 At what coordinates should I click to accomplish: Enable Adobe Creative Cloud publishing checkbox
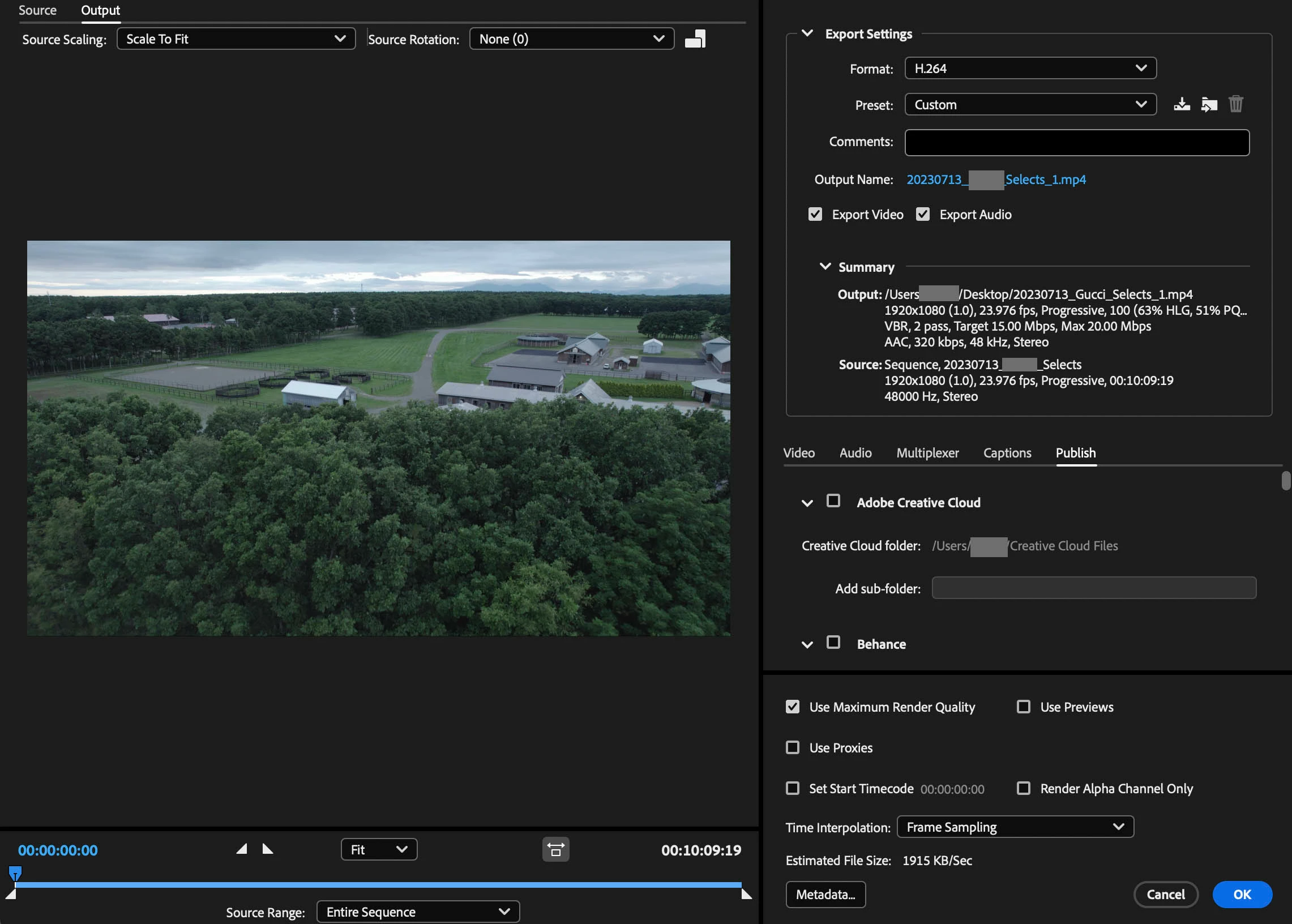click(x=833, y=500)
